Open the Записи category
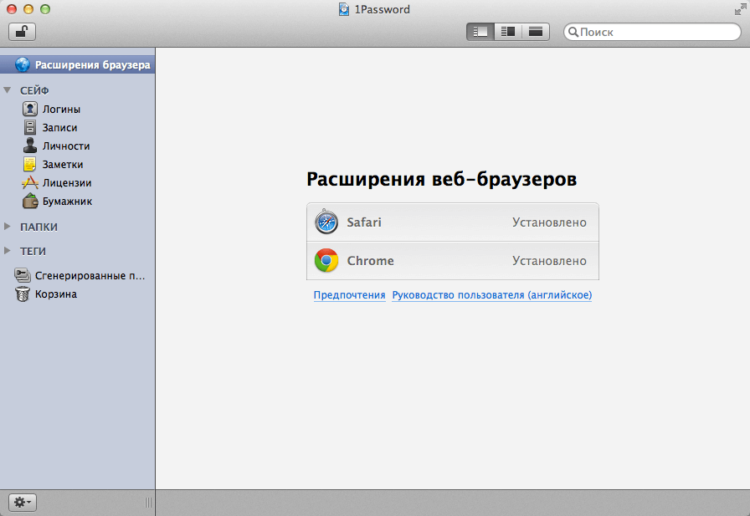 (60, 128)
